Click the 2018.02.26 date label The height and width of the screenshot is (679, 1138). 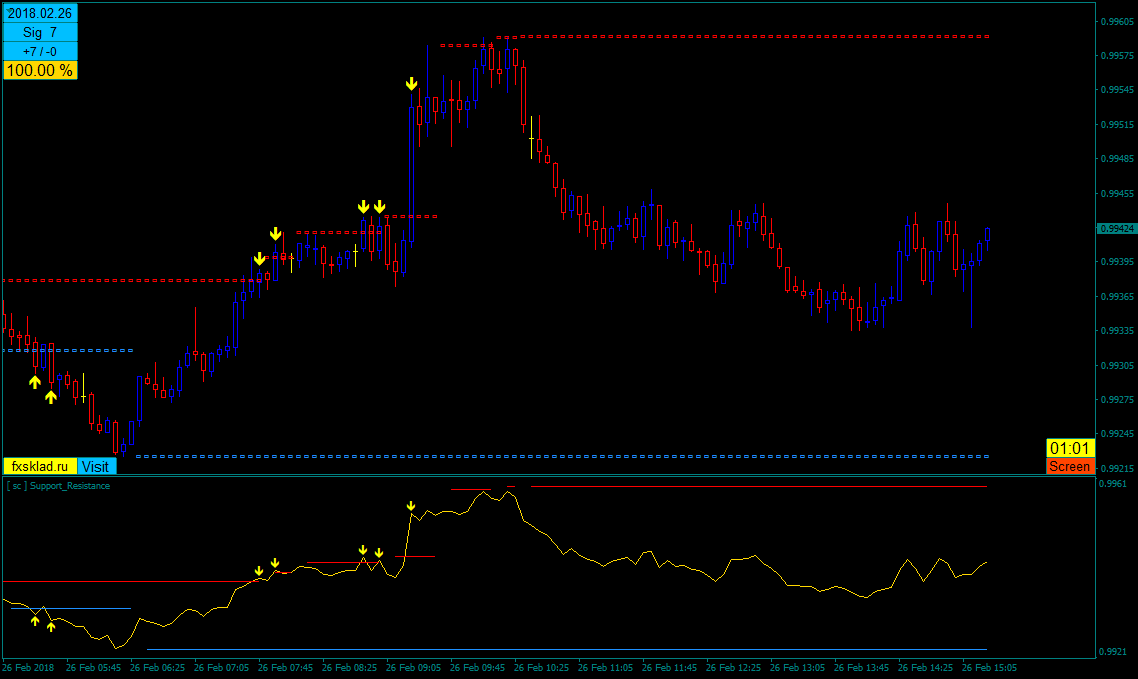(40, 14)
